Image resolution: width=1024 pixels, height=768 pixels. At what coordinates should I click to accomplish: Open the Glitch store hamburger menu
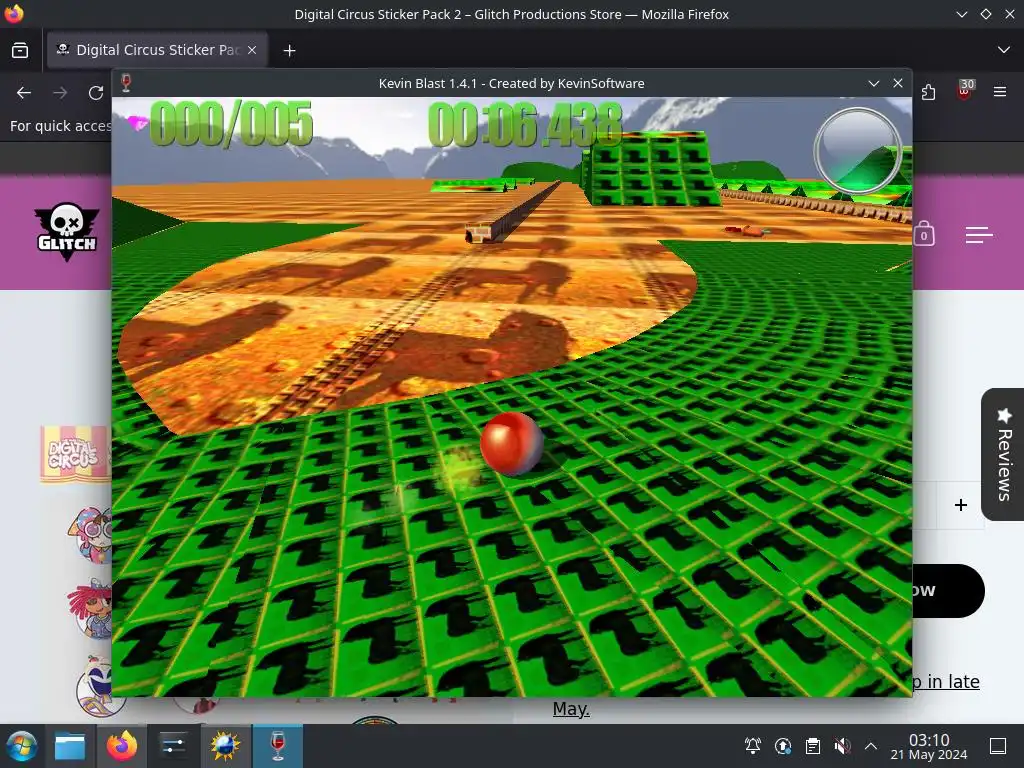point(979,234)
